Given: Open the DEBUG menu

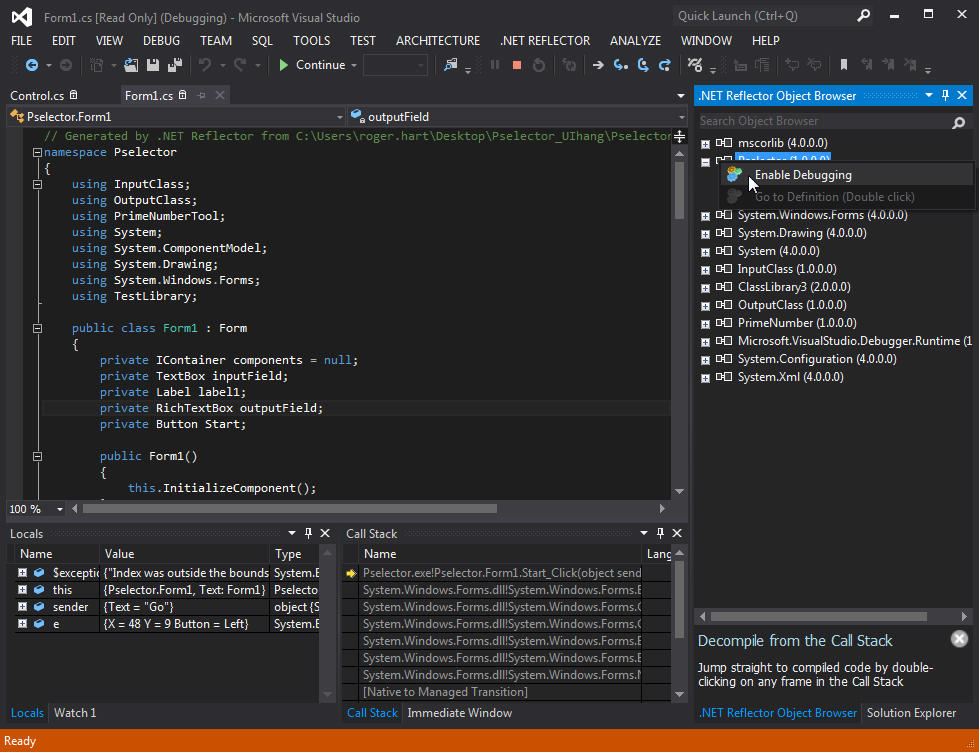Looking at the screenshot, I should click(x=161, y=41).
